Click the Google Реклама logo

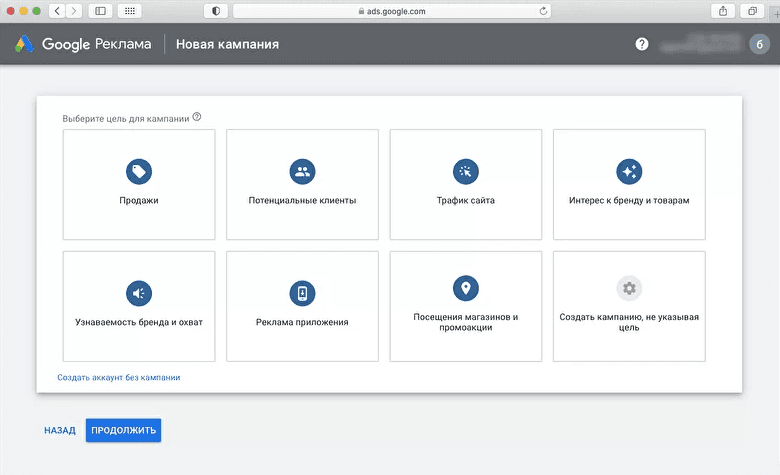[x=83, y=44]
